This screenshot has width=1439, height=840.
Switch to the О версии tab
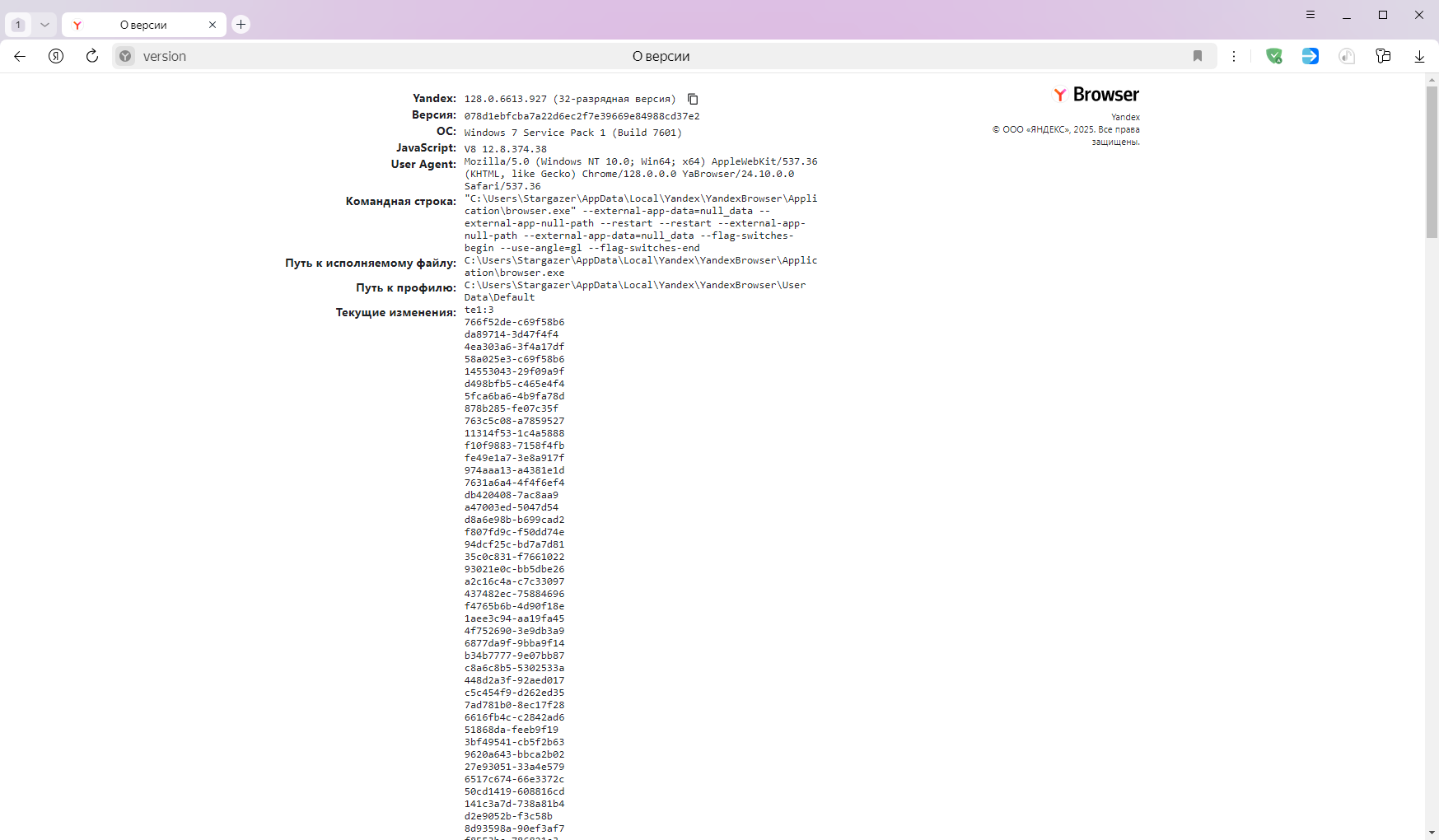(x=143, y=25)
